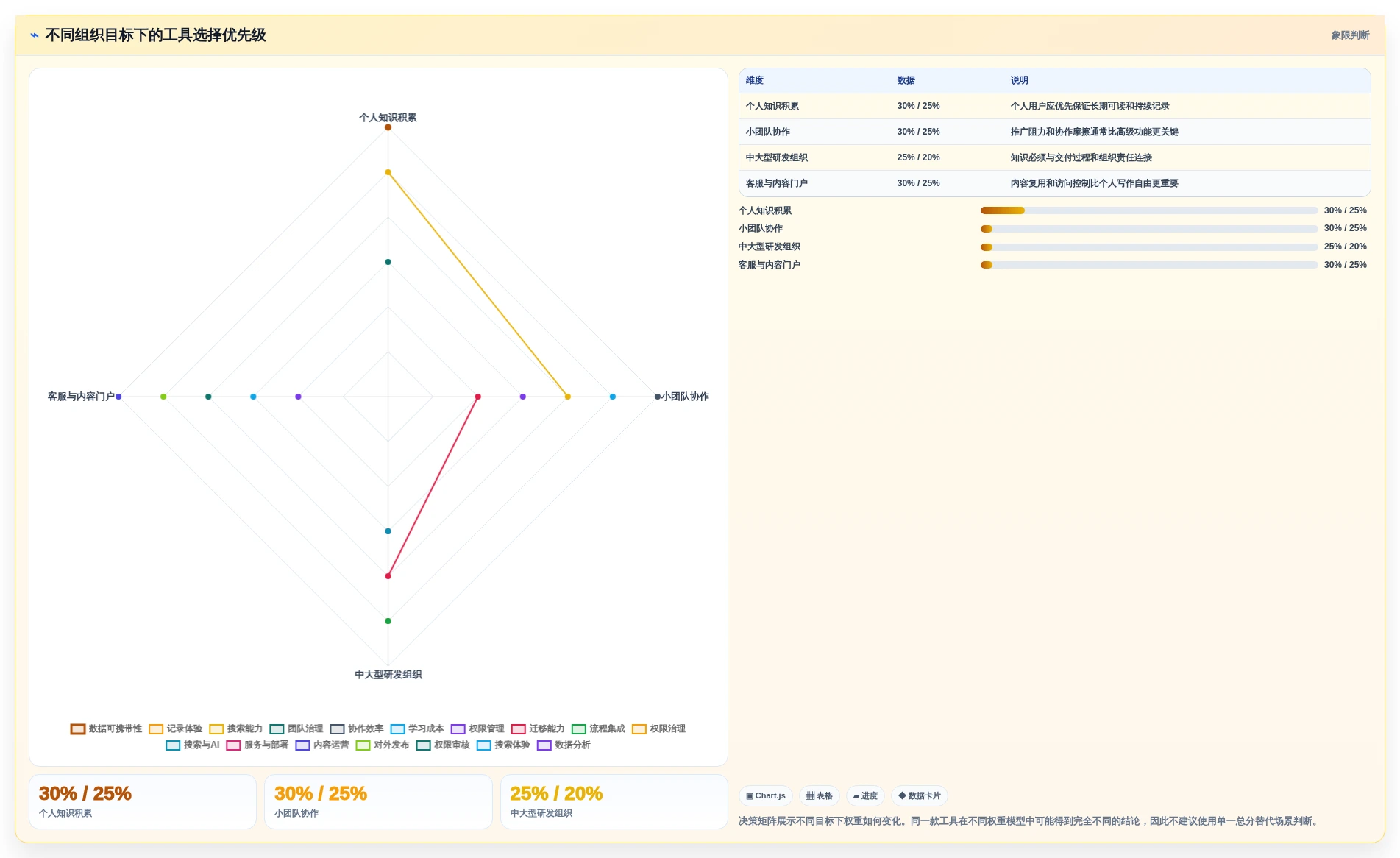Click the 服务与部署 legend swatch
This screenshot has width=1400, height=858.
point(233,745)
